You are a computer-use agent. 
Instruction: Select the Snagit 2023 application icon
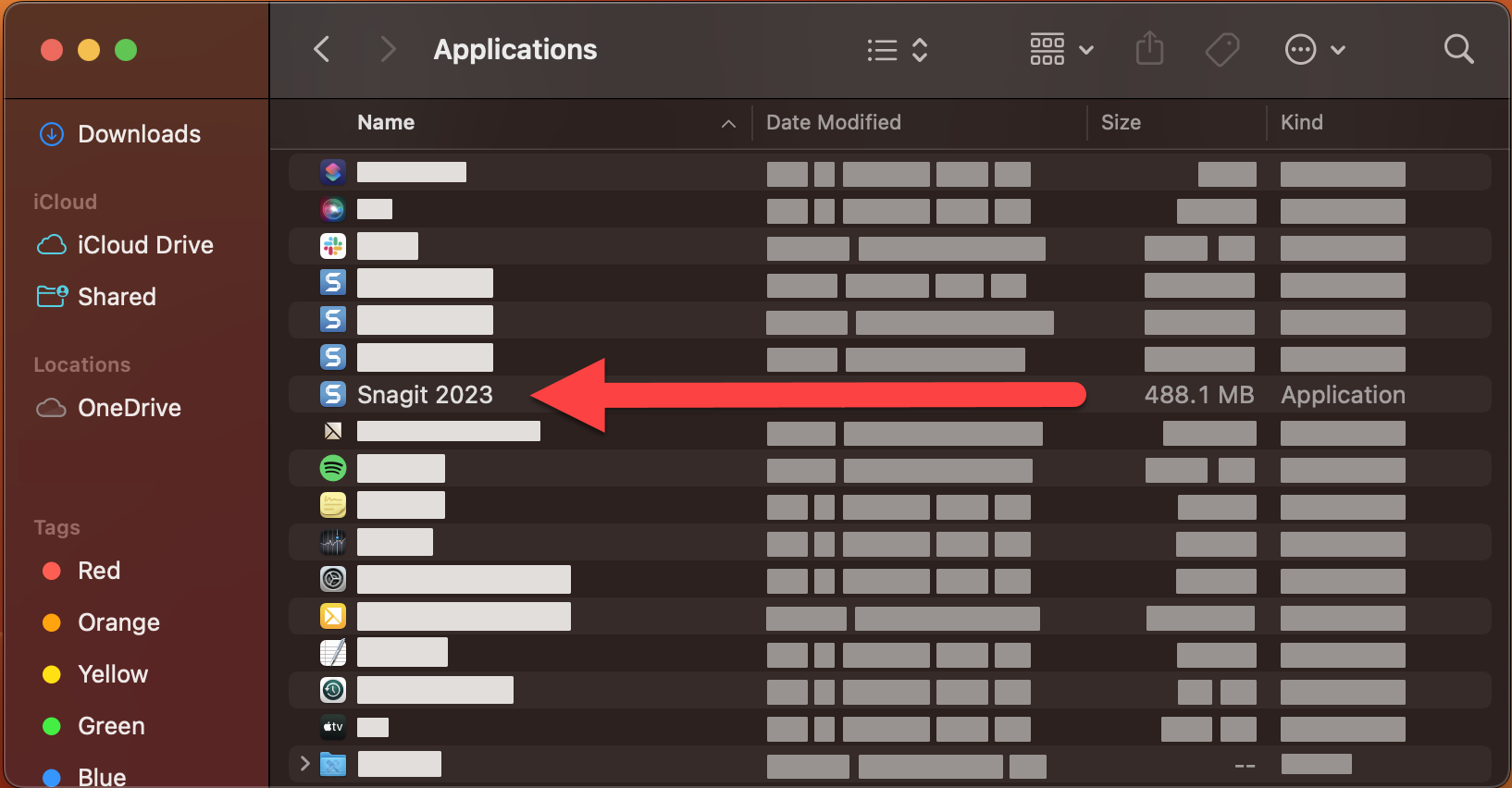coord(333,394)
